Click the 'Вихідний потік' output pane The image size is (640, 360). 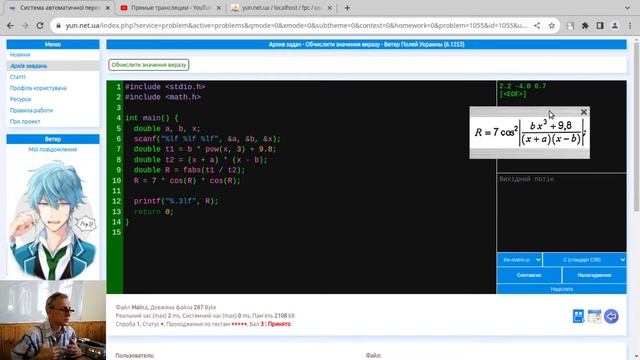[x=562, y=212]
